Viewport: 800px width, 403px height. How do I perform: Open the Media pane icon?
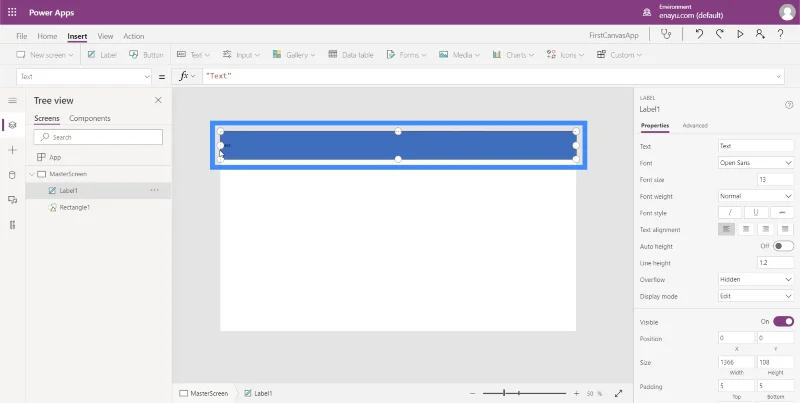pos(13,200)
